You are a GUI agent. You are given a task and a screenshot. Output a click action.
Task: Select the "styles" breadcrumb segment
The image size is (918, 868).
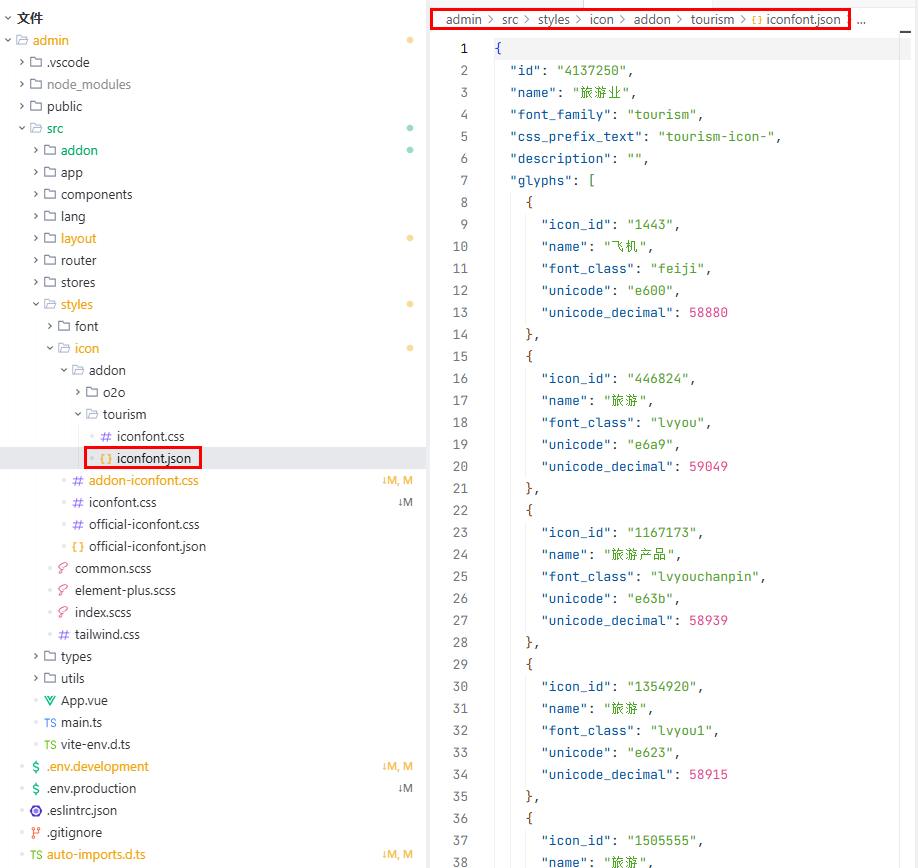[553, 19]
